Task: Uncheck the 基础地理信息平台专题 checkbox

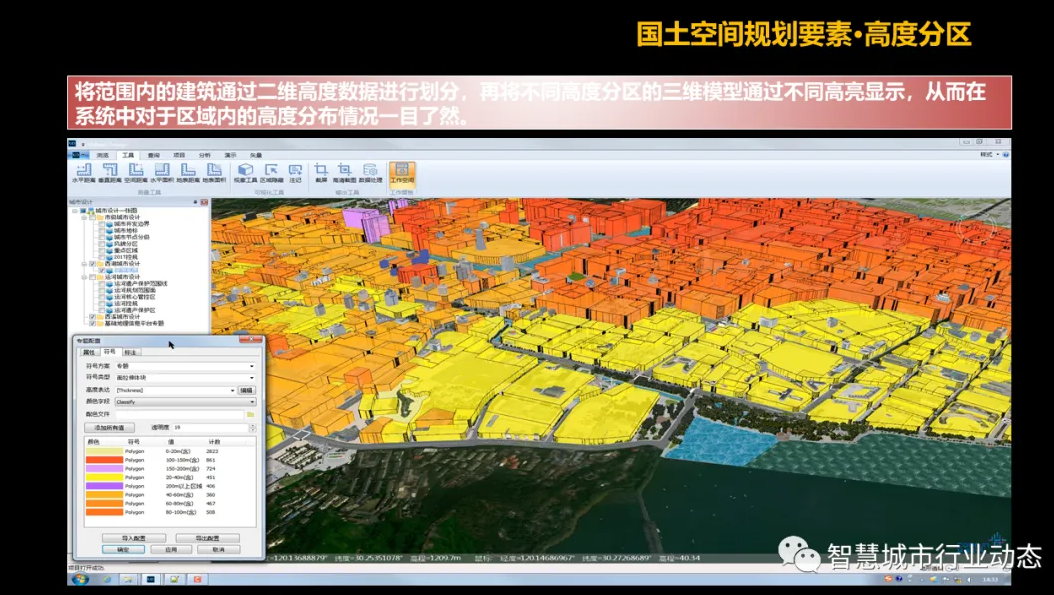Action: pos(92,323)
